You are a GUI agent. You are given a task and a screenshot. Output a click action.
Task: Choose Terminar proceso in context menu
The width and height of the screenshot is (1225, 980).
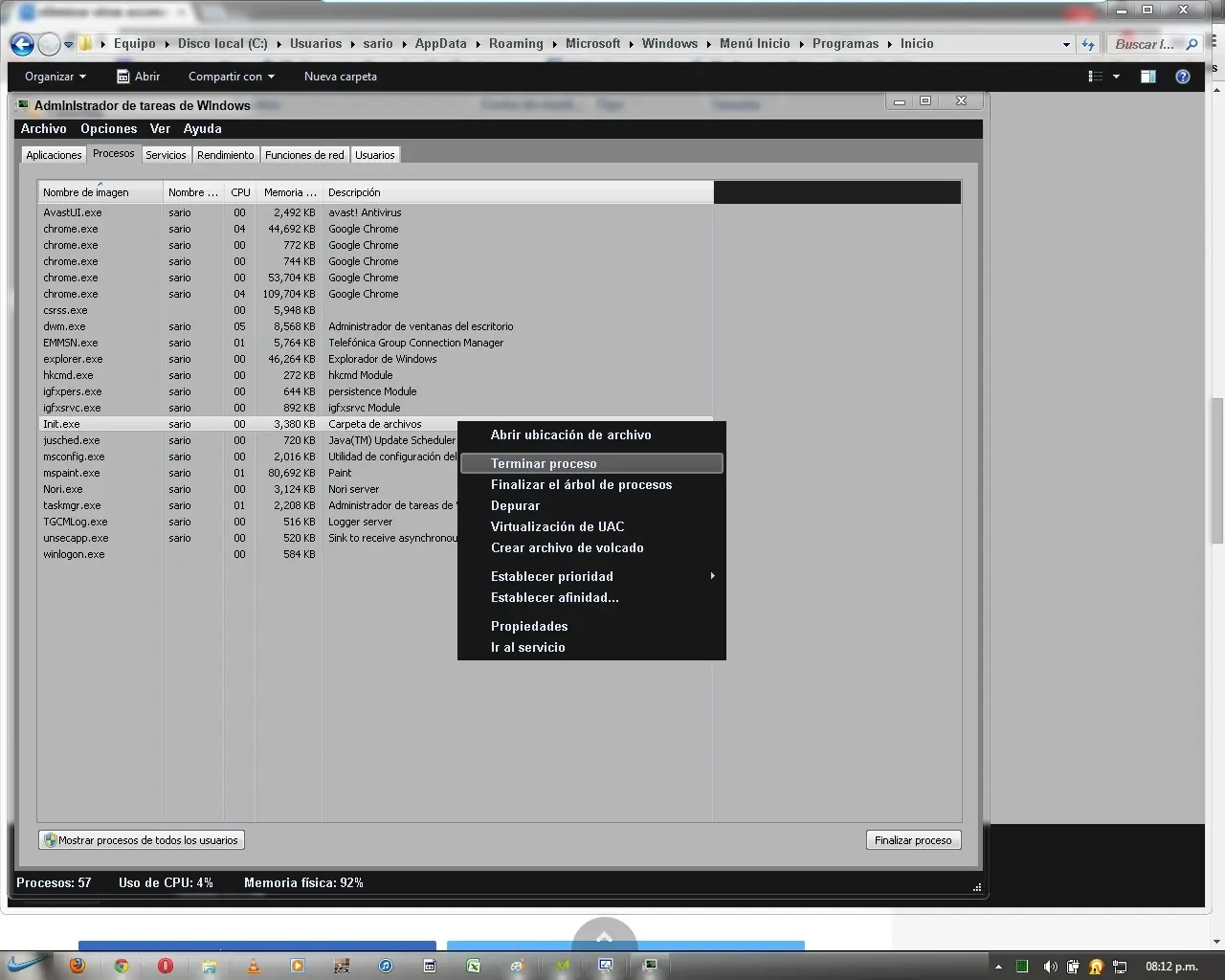point(591,463)
